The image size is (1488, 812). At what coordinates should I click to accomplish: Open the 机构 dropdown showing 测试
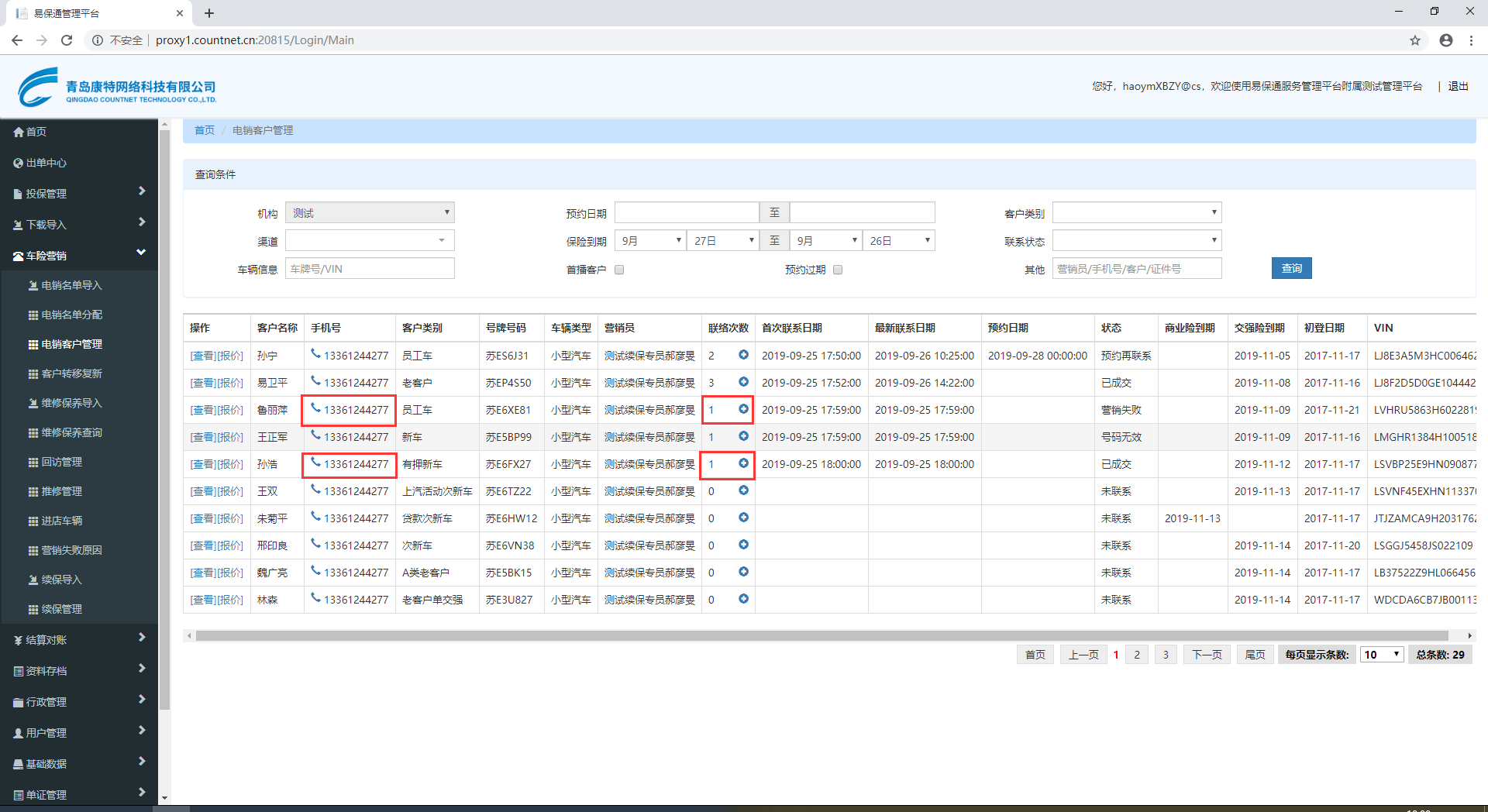370,213
